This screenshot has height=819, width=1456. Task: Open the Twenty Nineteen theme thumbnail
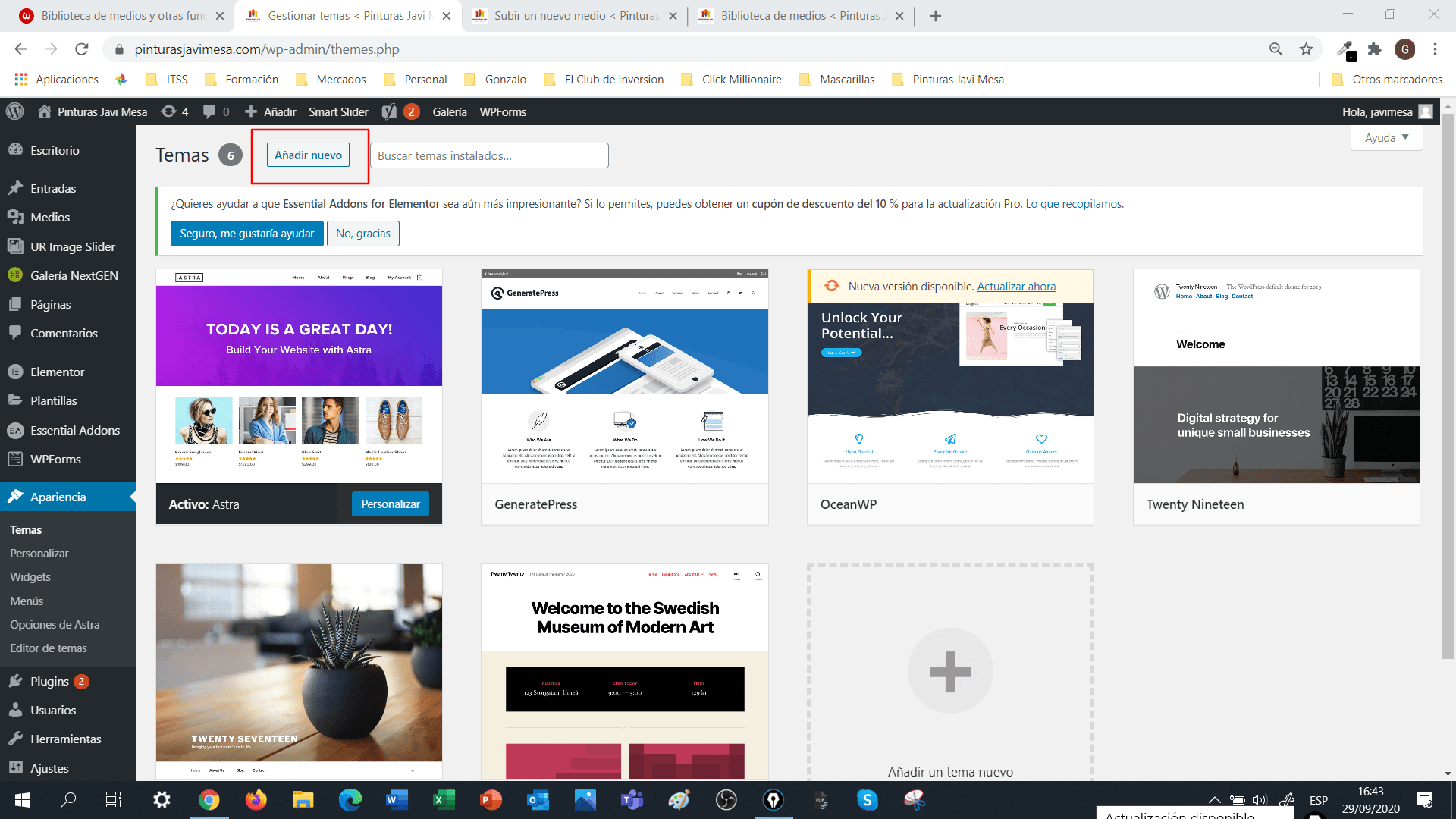pyautogui.click(x=1276, y=376)
